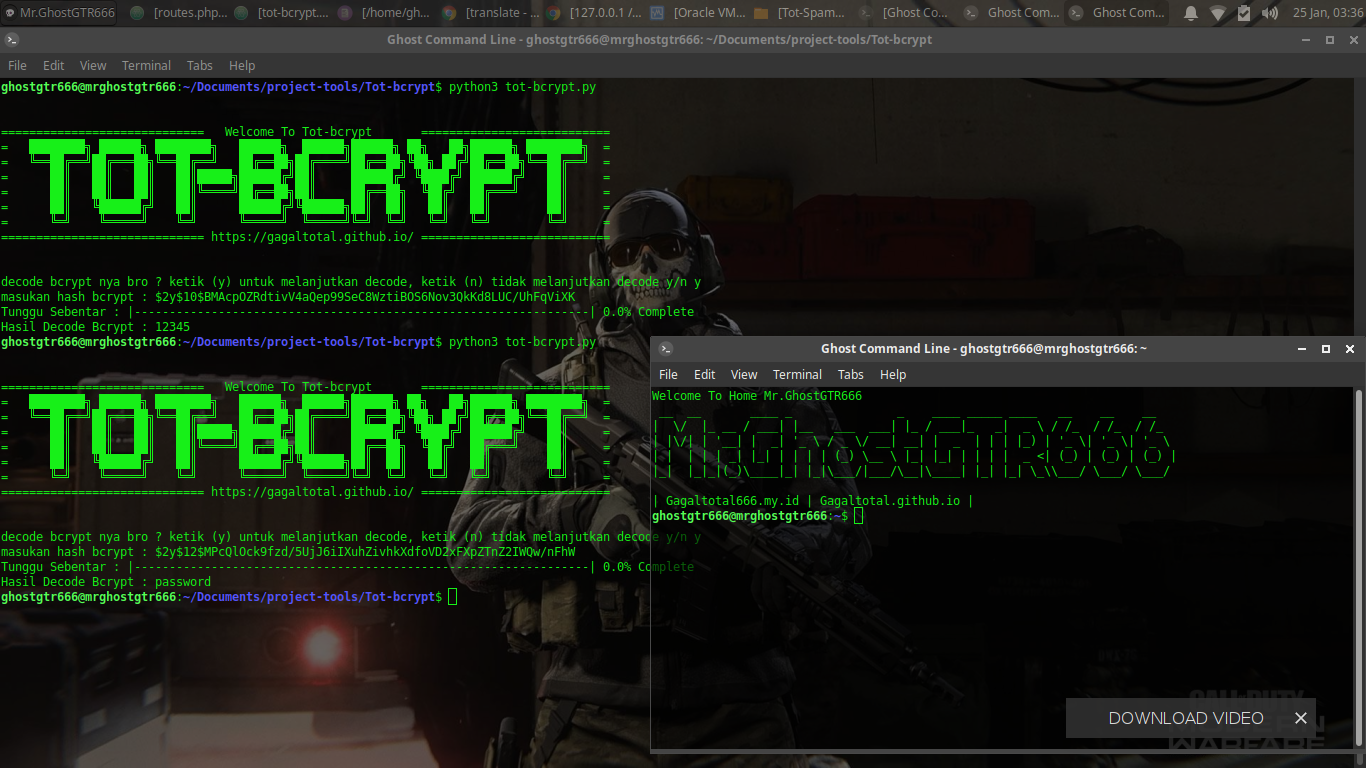Open Tabs menu in Tot-bcrypt terminal
The width and height of the screenshot is (1366, 768).
[x=200, y=65]
